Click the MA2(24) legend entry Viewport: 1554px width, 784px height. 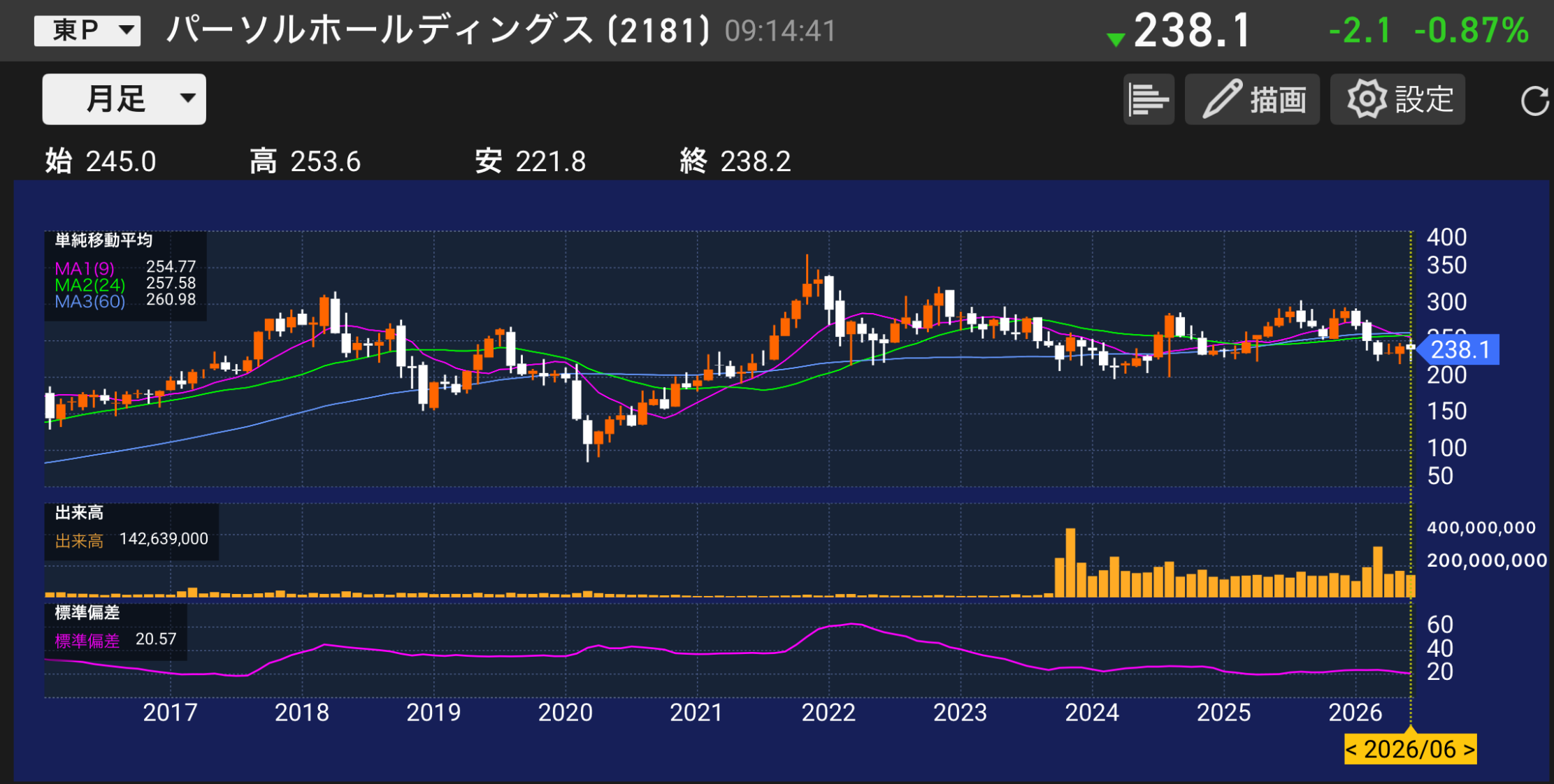[90, 285]
